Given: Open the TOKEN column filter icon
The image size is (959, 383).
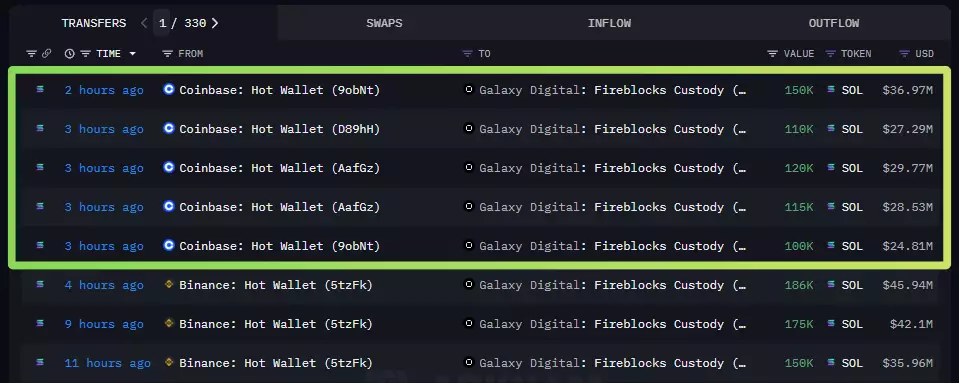Looking at the screenshot, I should [831, 54].
